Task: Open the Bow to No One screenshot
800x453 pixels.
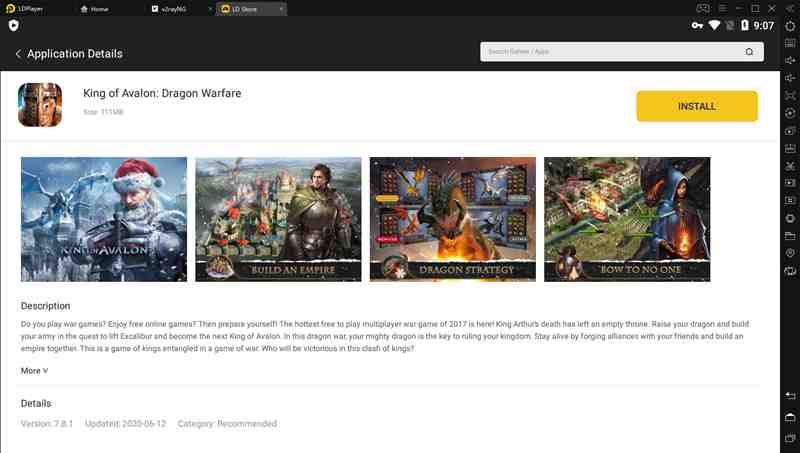Action: tap(627, 219)
